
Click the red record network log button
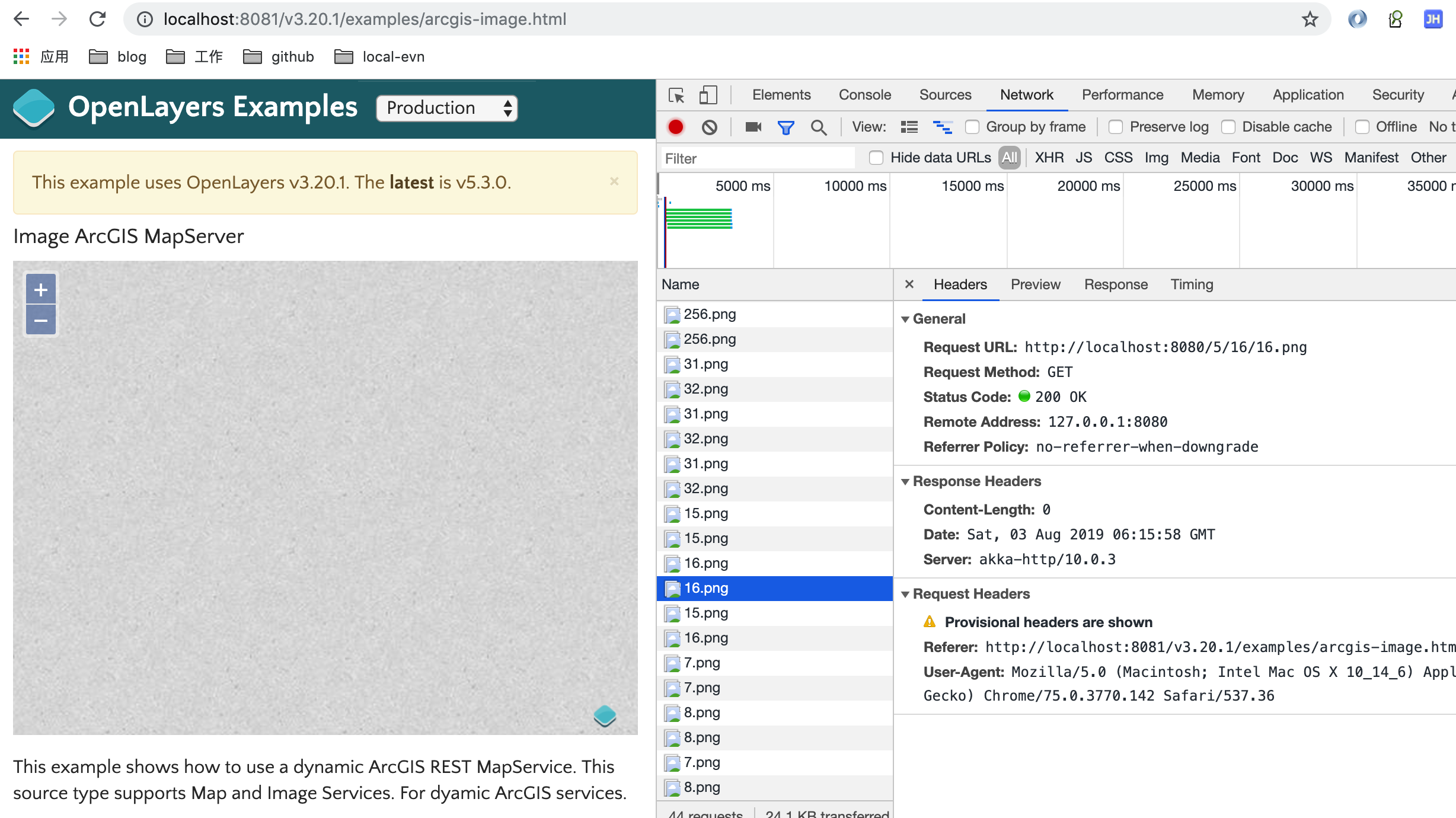click(675, 127)
